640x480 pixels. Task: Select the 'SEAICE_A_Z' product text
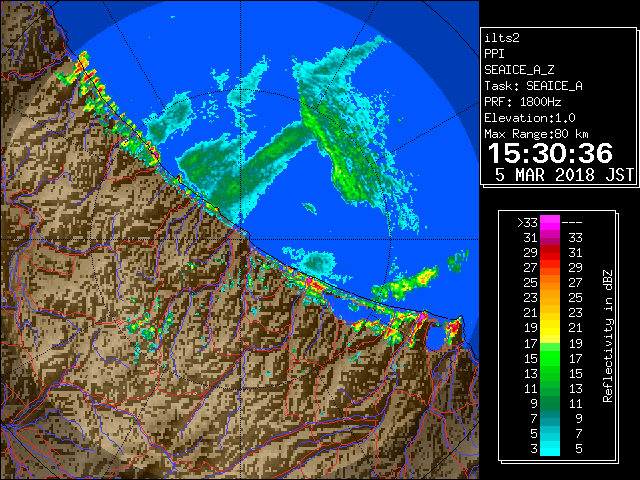[x=519, y=70]
